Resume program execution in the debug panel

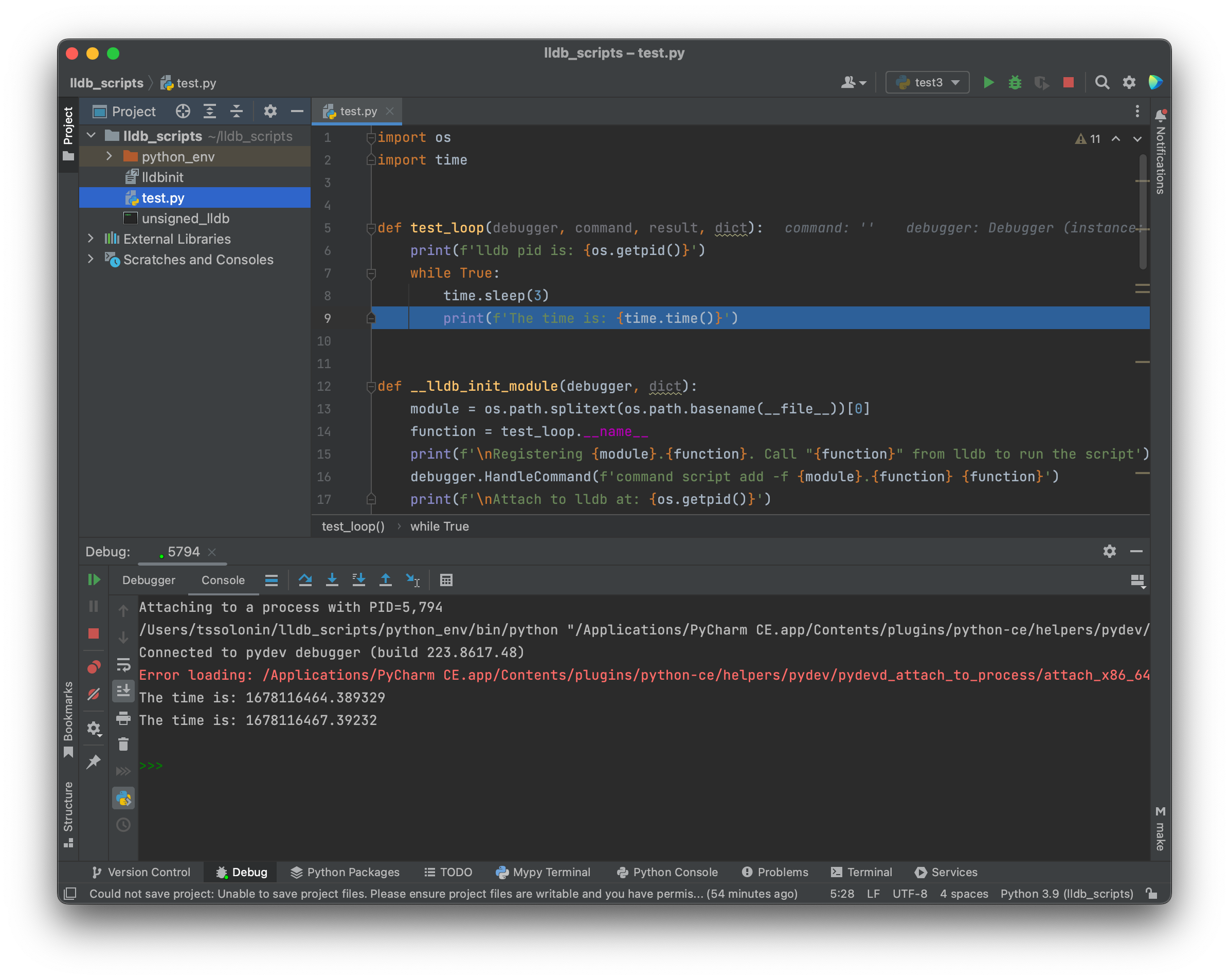94,580
